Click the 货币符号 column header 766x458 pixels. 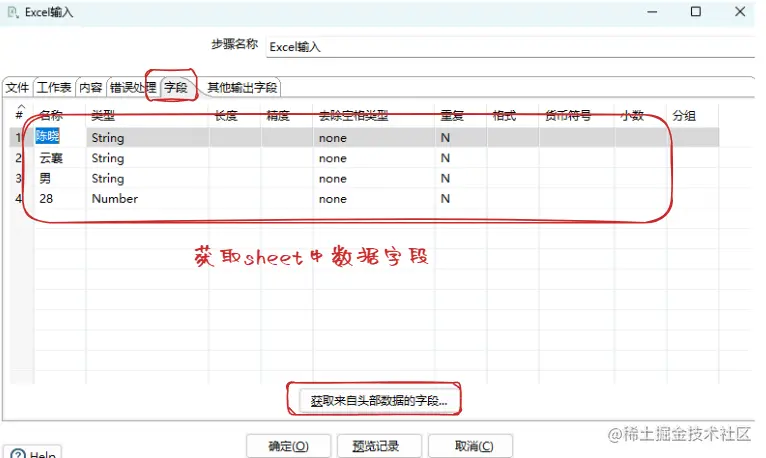point(577,116)
